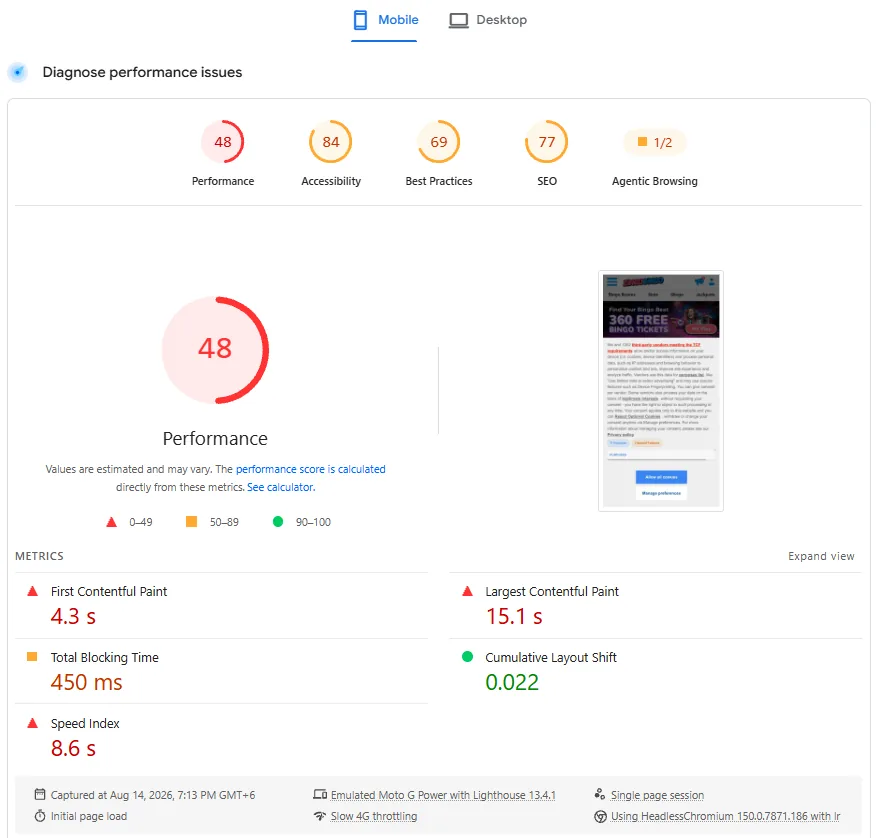Click the Cumulative Layout Shift green circle icon

(468, 656)
